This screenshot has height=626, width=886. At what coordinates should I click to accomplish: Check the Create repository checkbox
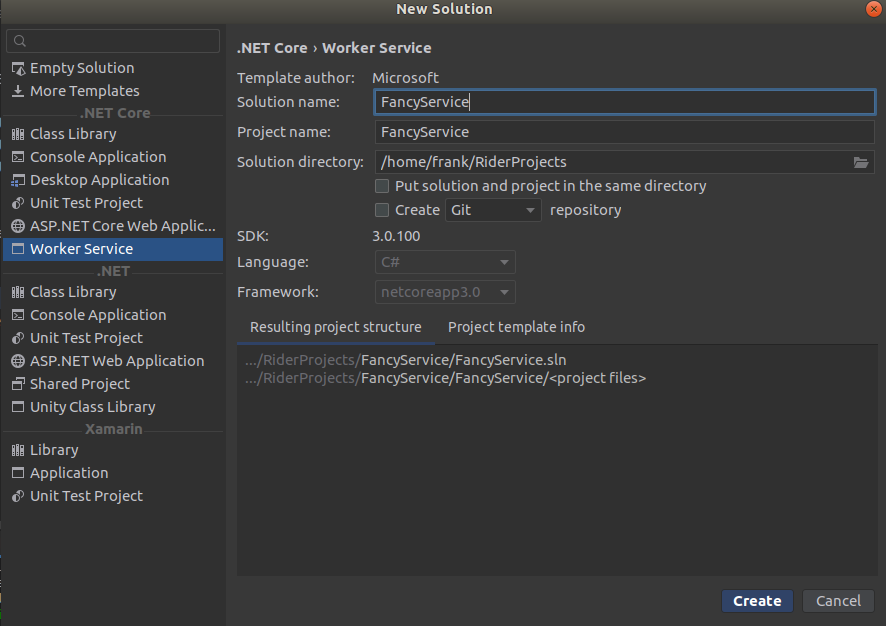pos(382,210)
